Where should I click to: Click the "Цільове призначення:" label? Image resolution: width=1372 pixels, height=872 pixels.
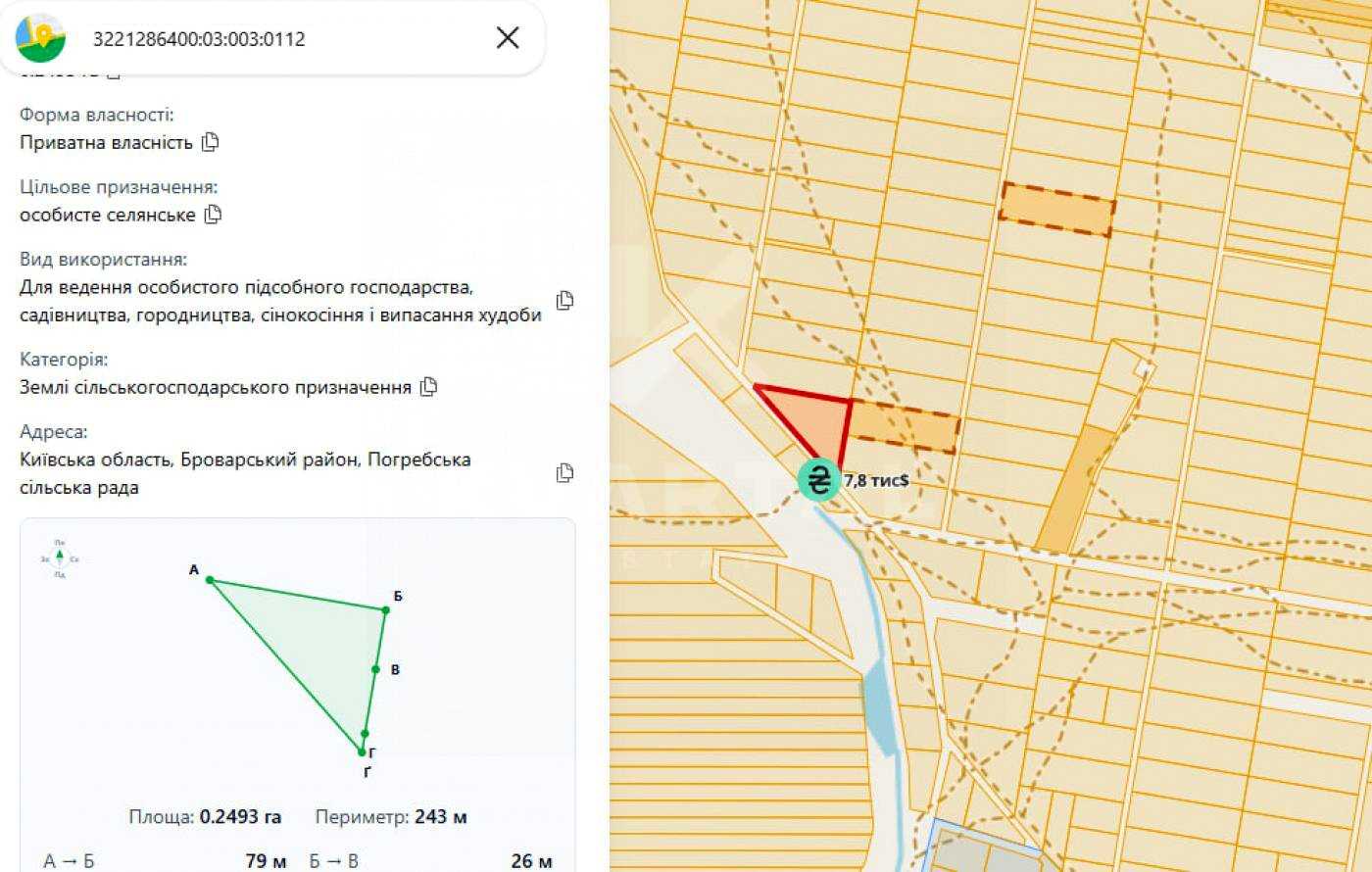tap(119, 187)
